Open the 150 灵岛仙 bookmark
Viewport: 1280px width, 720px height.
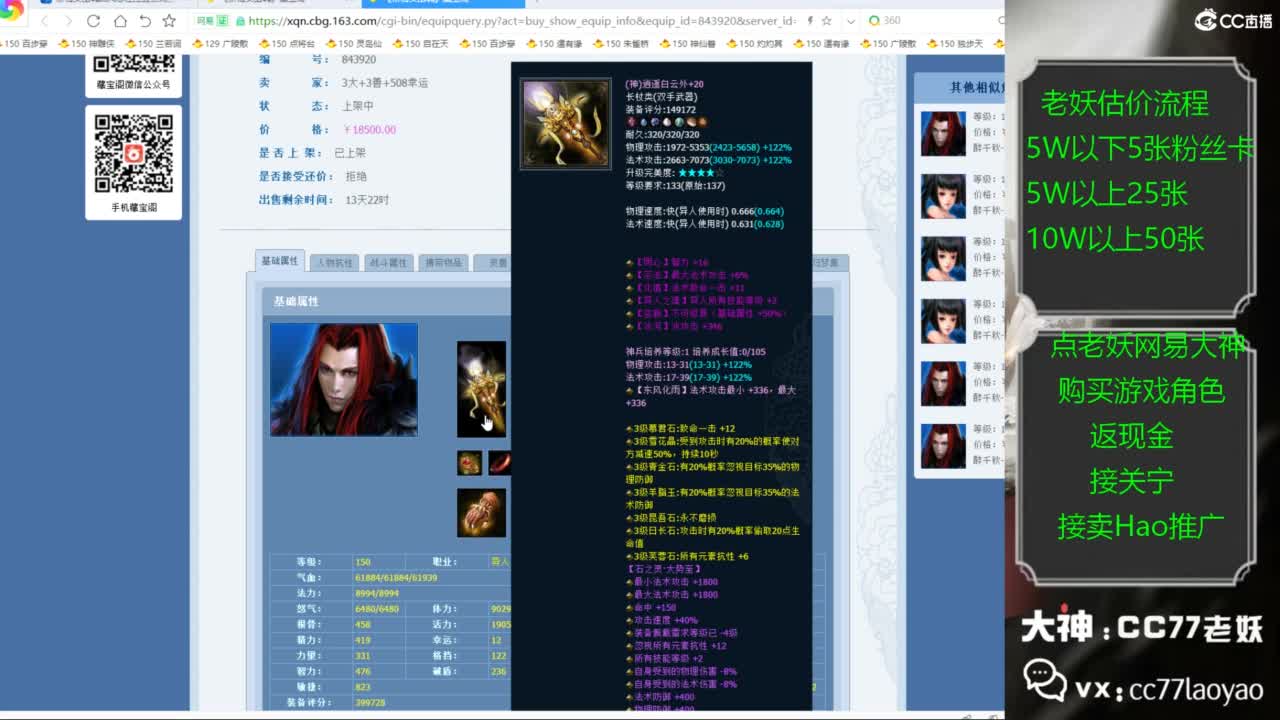click(x=354, y=44)
